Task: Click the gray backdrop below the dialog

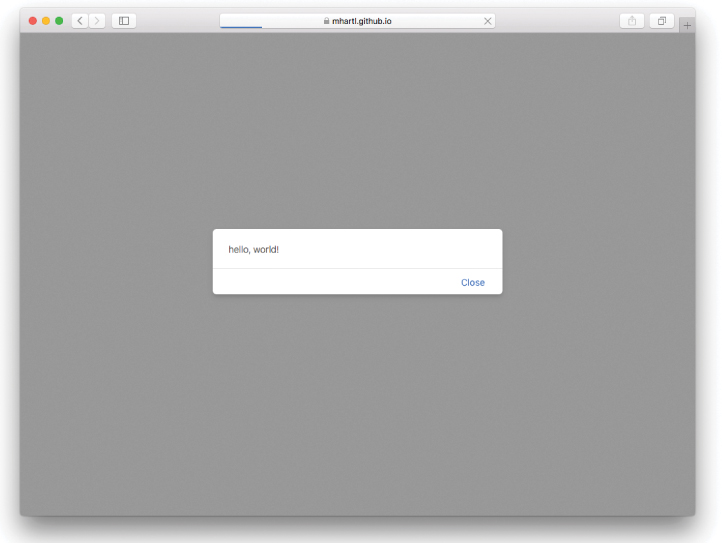Action: (357, 400)
